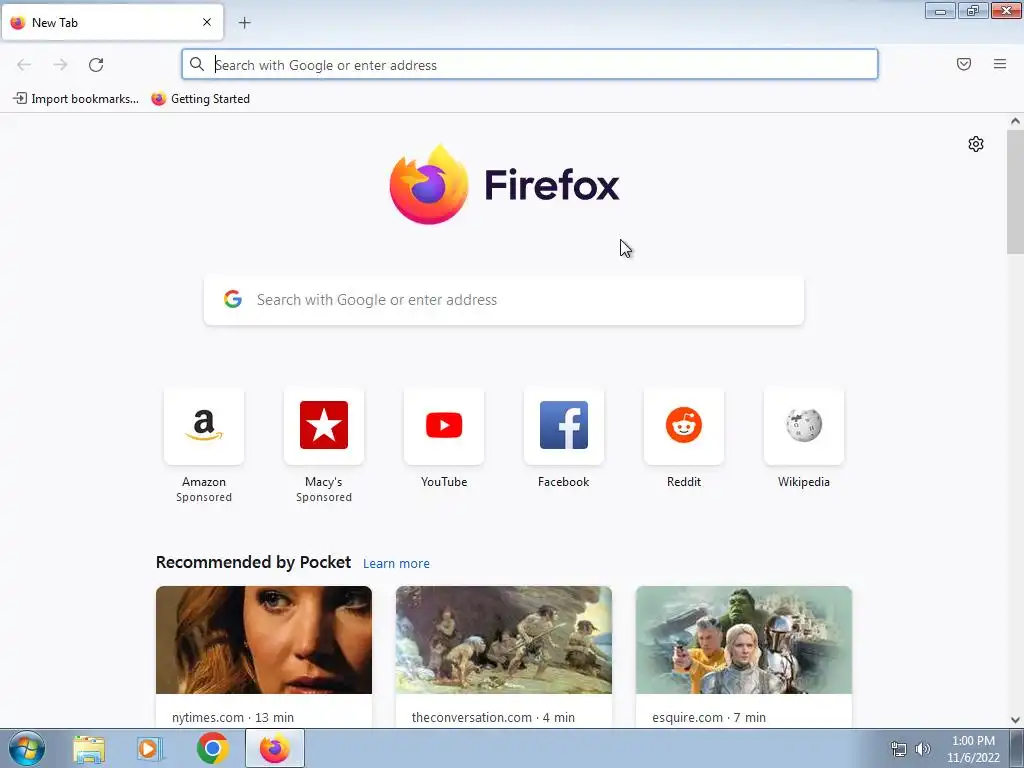Click the "Recommended by Pocket" heading
1024x768 pixels.
(x=253, y=562)
